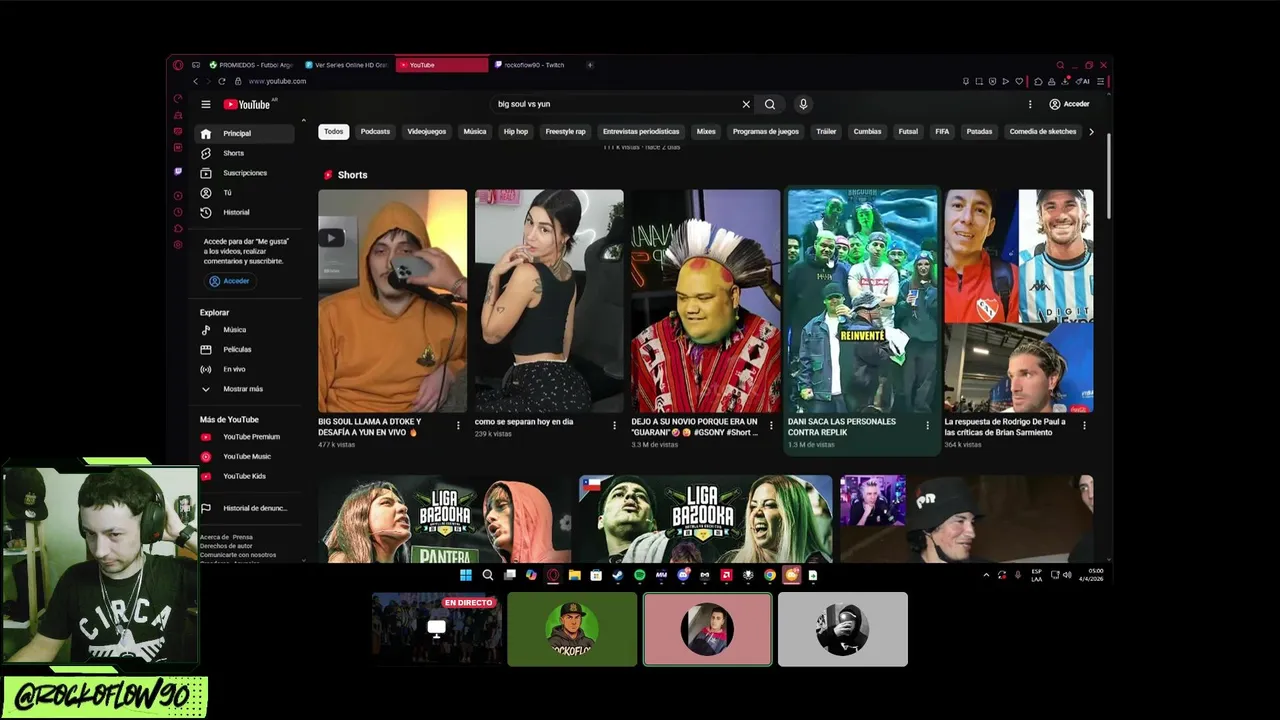The image size is (1280, 720).
Task: Select the Podcasts filter chip
Action: (x=375, y=131)
